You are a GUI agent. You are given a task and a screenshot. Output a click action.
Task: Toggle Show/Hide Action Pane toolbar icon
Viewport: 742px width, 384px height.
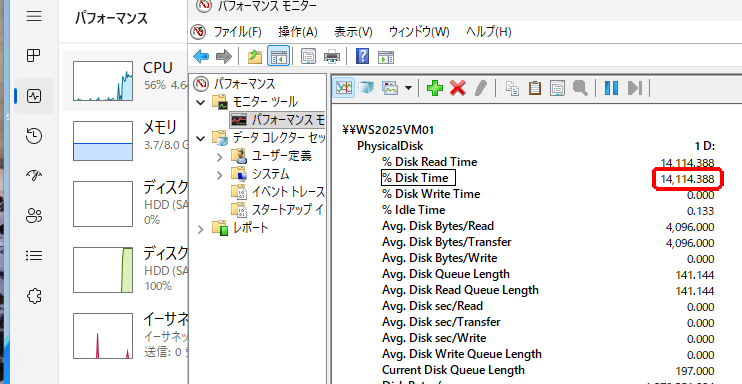(386, 57)
